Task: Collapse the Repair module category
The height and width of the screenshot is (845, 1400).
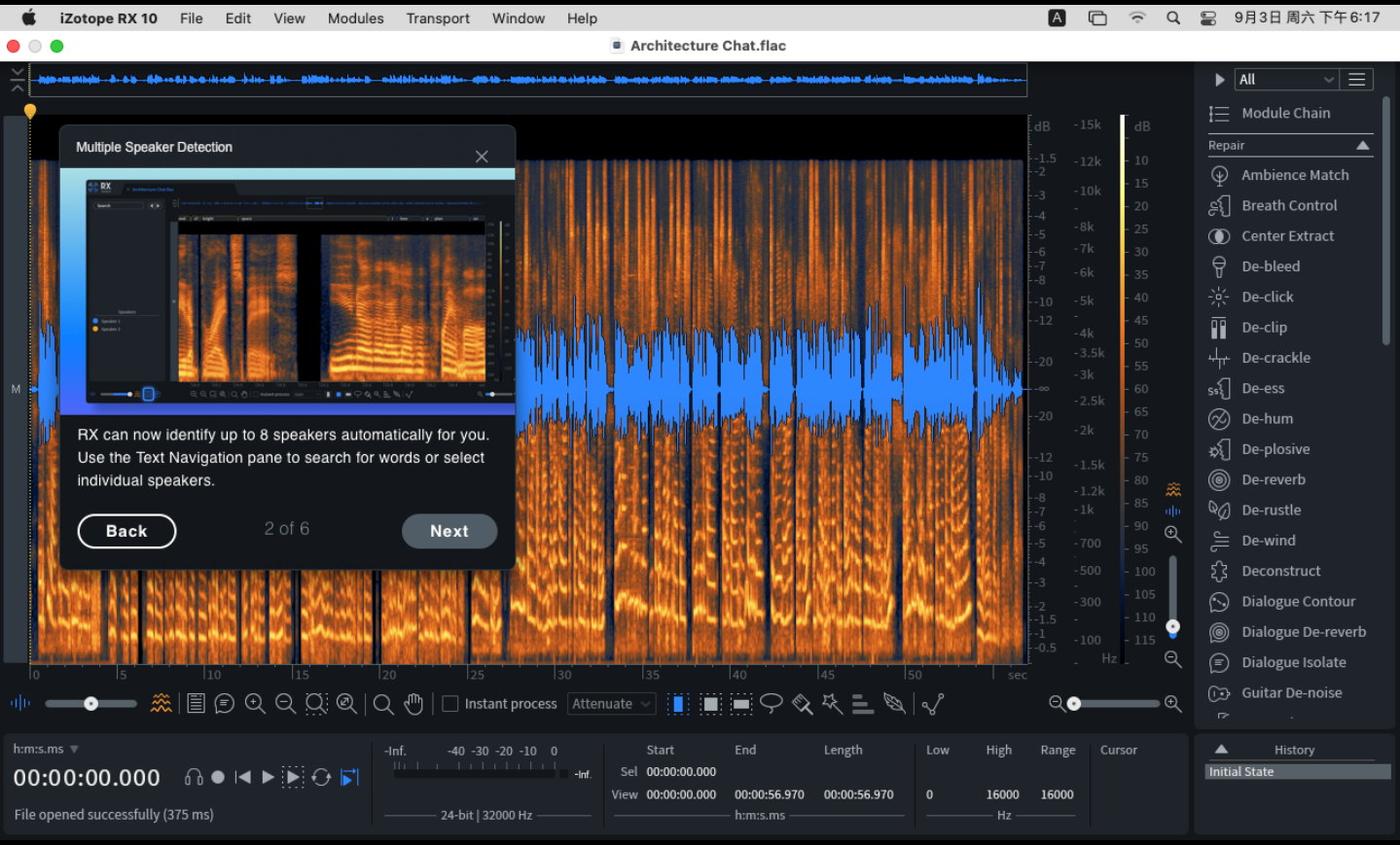Action: coord(1363,146)
